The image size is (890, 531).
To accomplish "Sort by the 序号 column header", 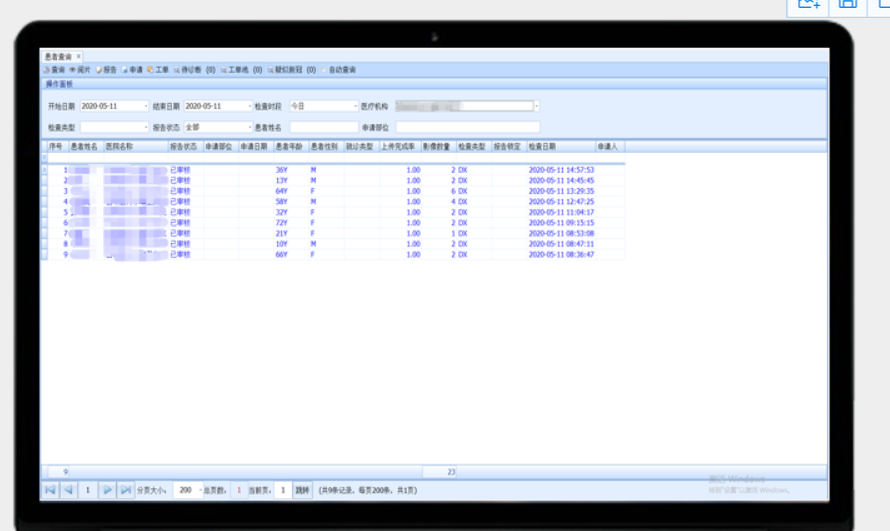I will pyautogui.click(x=58, y=146).
